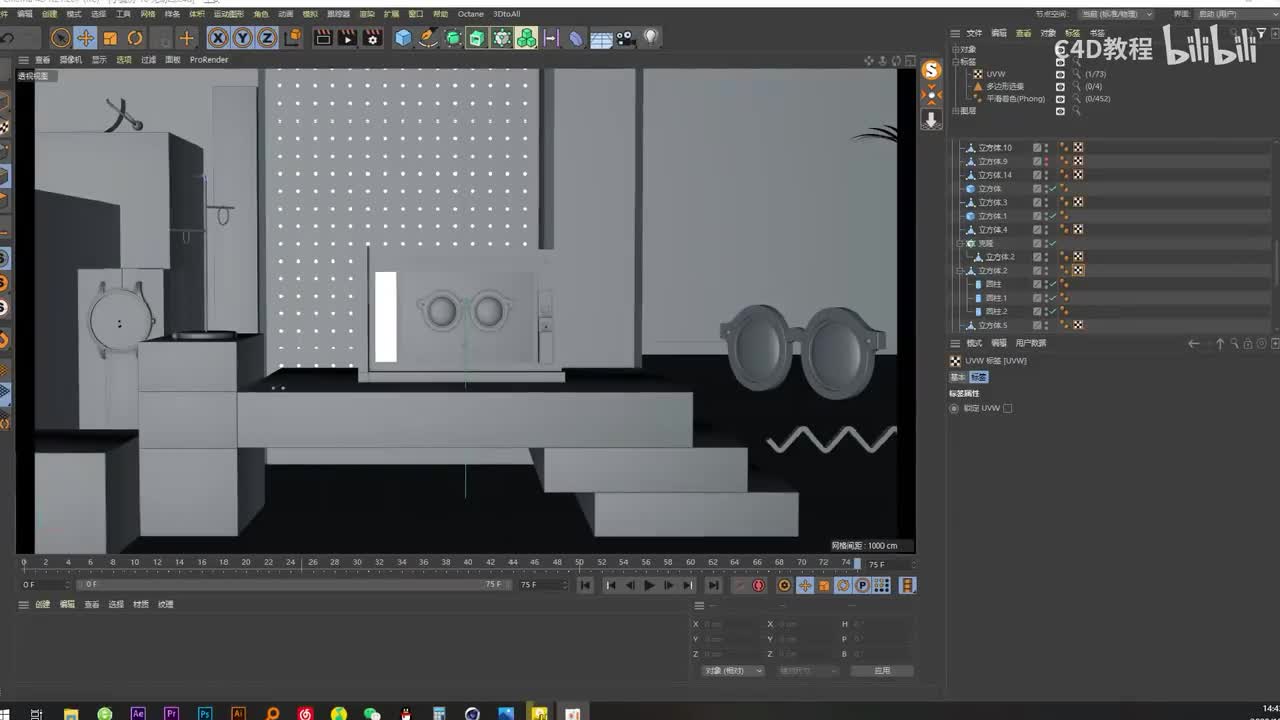Select the Rotate tool icon
The width and height of the screenshot is (1280, 720).
point(135,38)
